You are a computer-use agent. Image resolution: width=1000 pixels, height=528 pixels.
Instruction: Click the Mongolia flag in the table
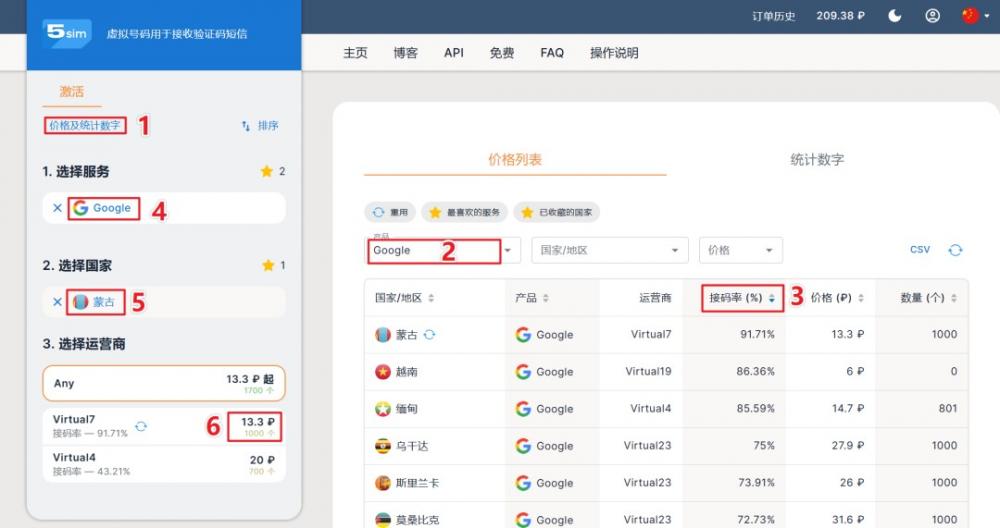point(383,335)
